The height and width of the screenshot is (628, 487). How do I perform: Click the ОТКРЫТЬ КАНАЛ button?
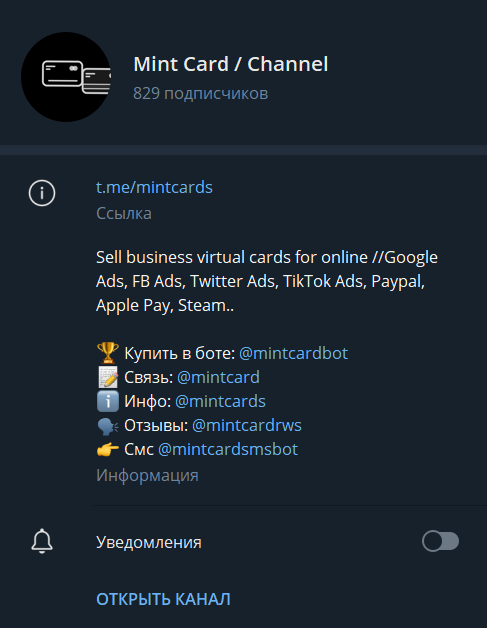(163, 599)
